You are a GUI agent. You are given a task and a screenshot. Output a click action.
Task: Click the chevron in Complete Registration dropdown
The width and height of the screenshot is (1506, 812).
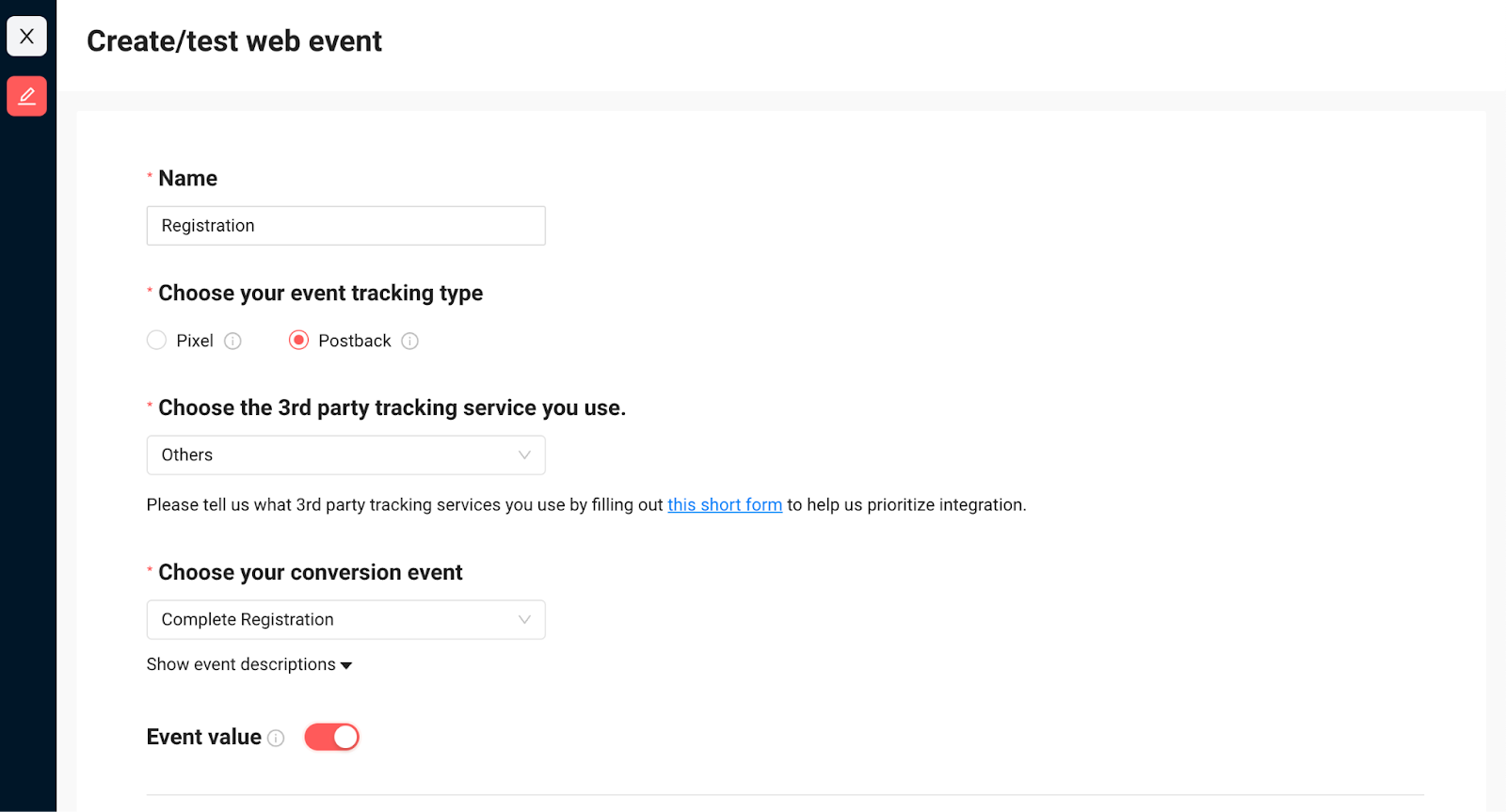(x=524, y=620)
